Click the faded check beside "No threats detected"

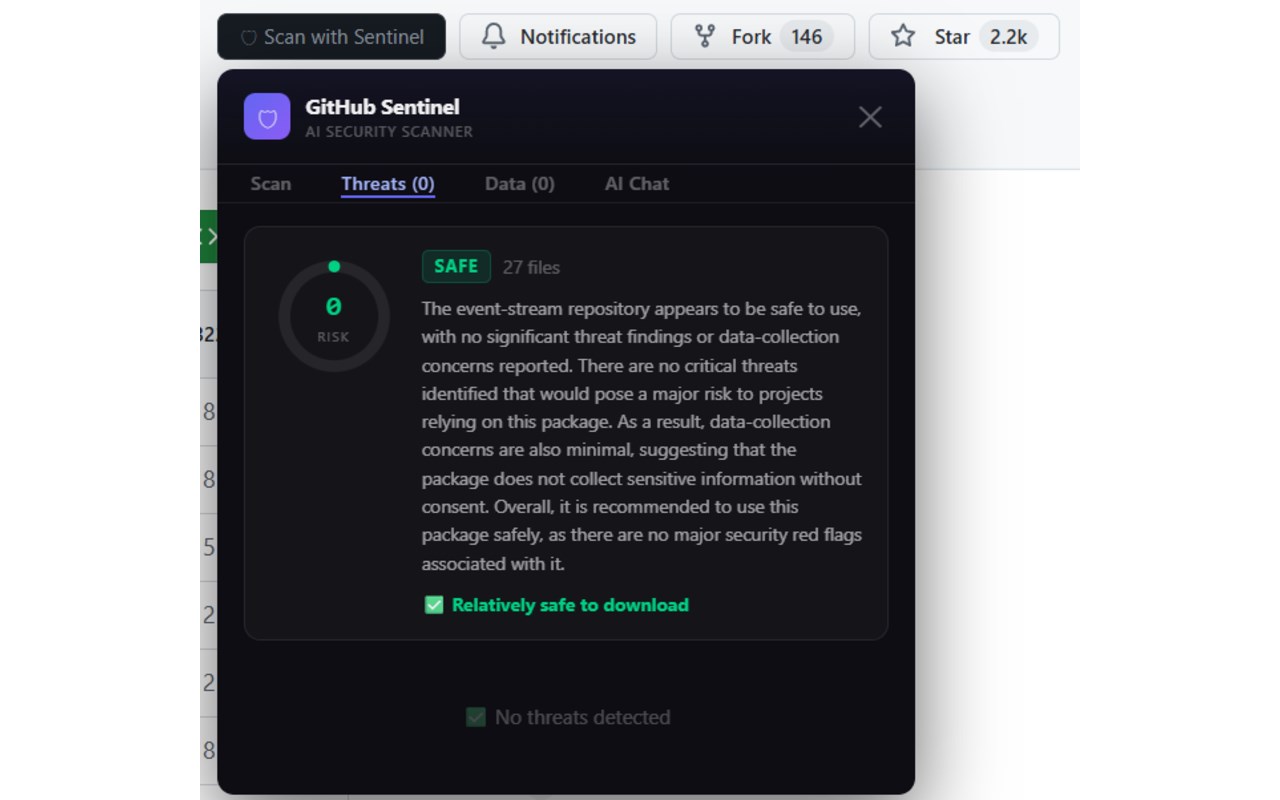pos(476,717)
